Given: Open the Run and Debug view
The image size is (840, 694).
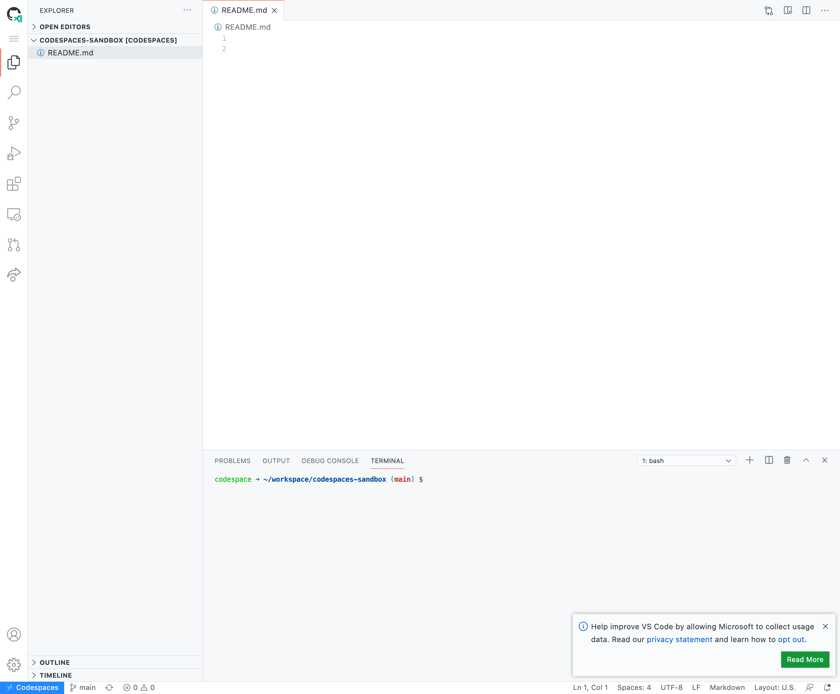Looking at the screenshot, I should pyautogui.click(x=14, y=154).
